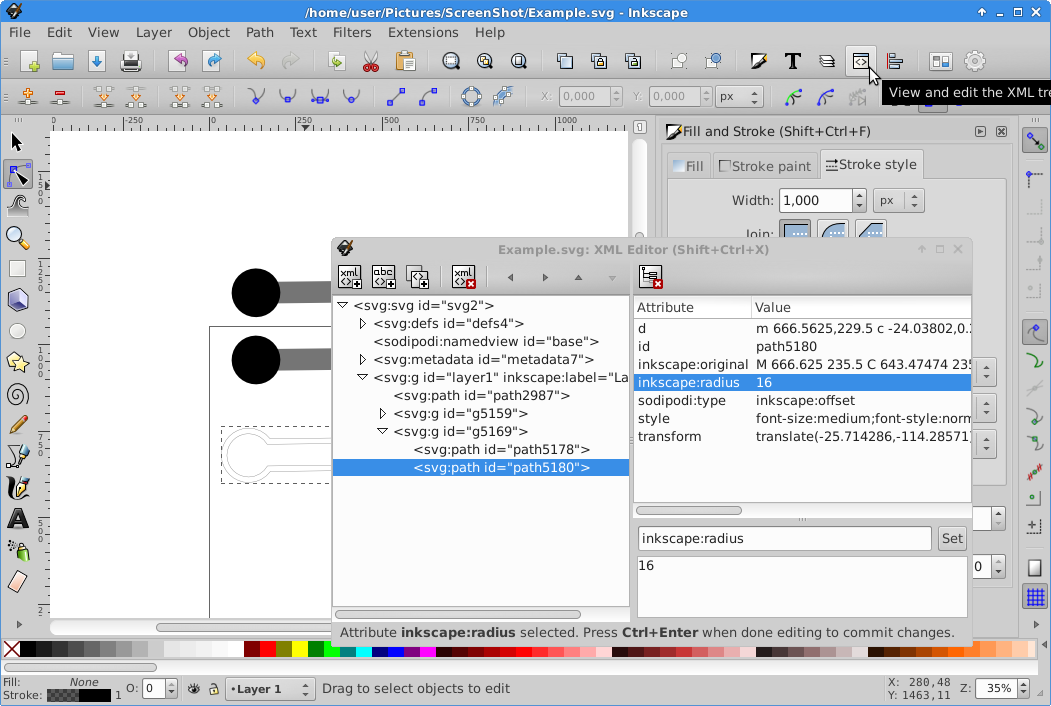This screenshot has width=1051, height=706.
Task: Switch to the Fill tab
Action: tap(688, 166)
